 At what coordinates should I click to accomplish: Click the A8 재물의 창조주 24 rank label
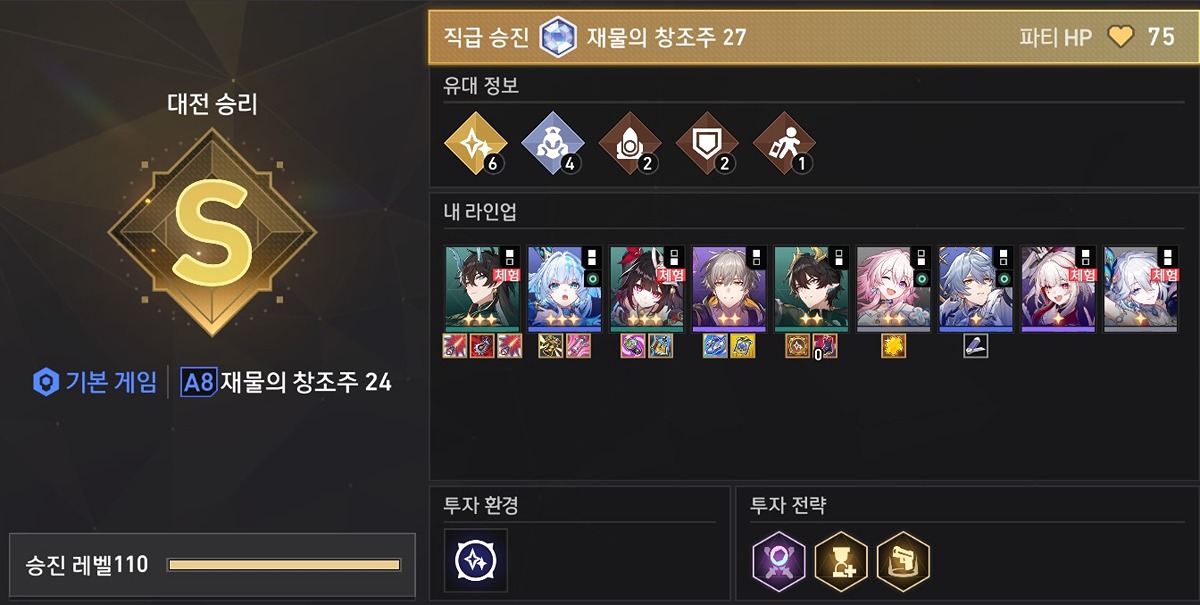click(x=286, y=381)
